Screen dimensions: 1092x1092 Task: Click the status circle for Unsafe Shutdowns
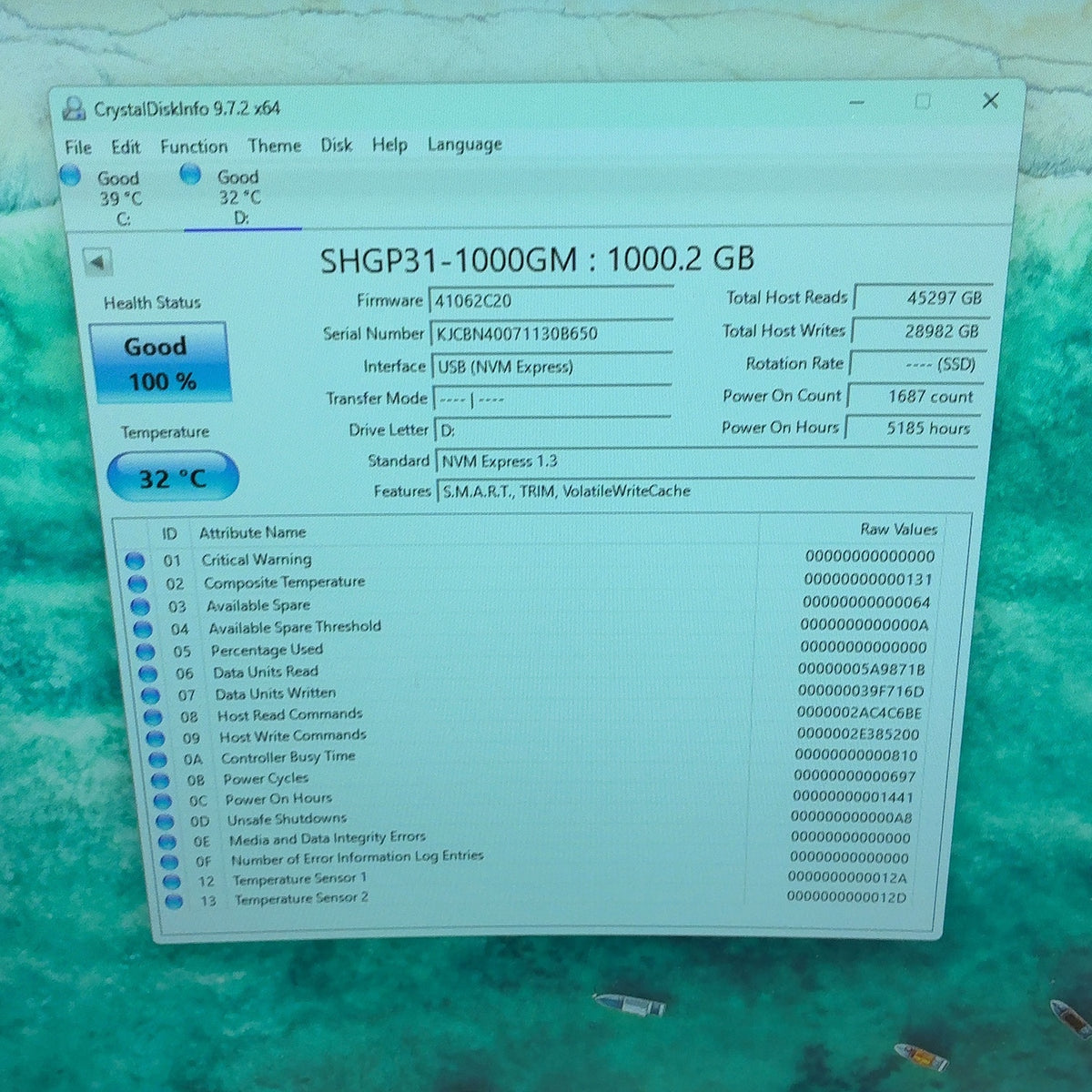[x=166, y=822]
